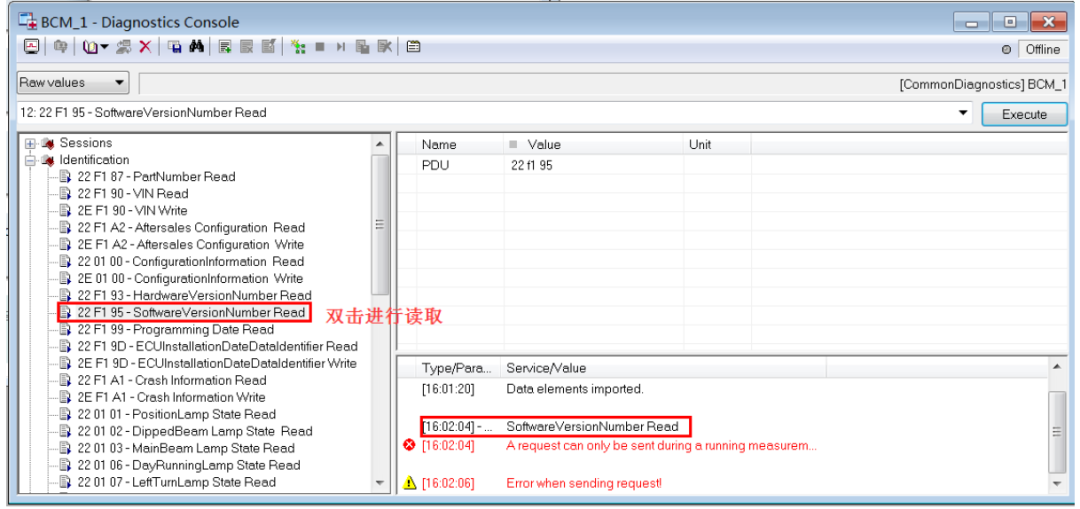Collapse the Identification tree node
Screen dimensions: 1080x509
point(30,160)
